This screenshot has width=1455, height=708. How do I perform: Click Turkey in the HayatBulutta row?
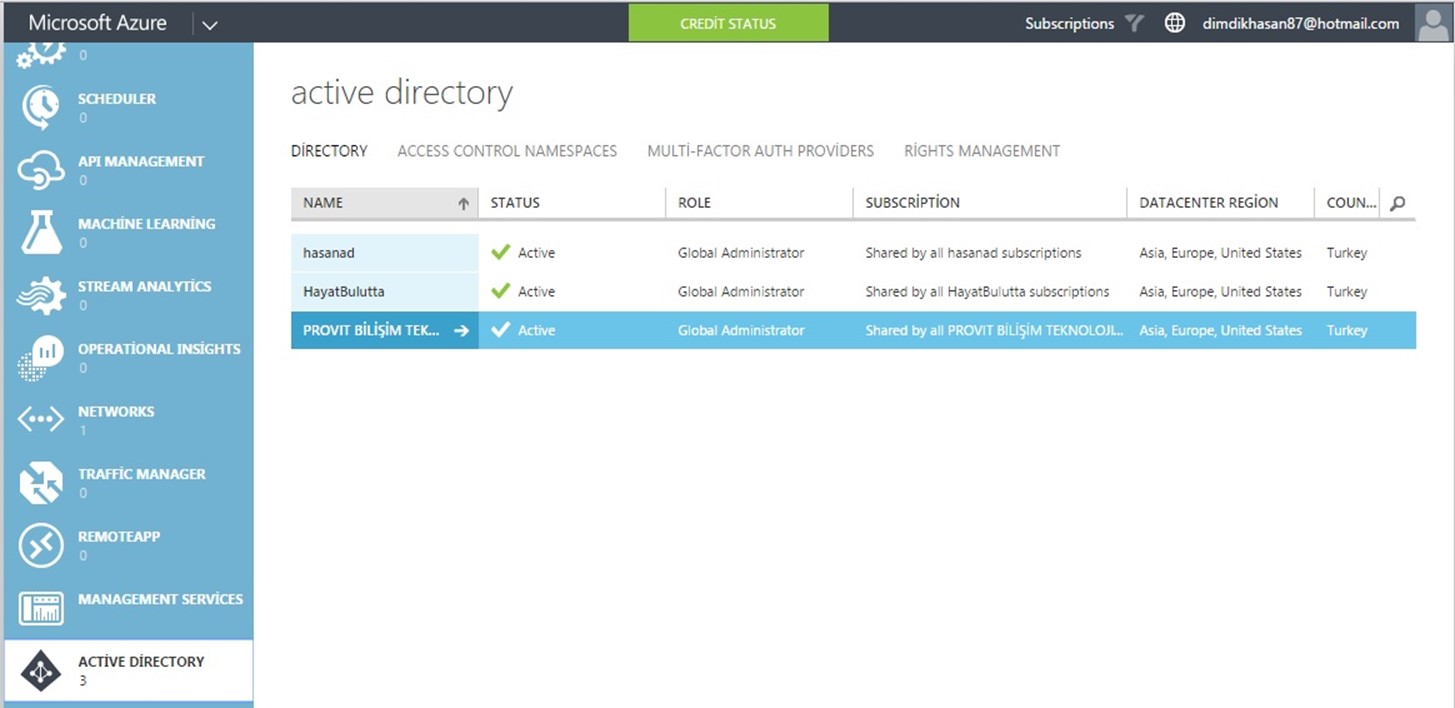[x=1347, y=292]
